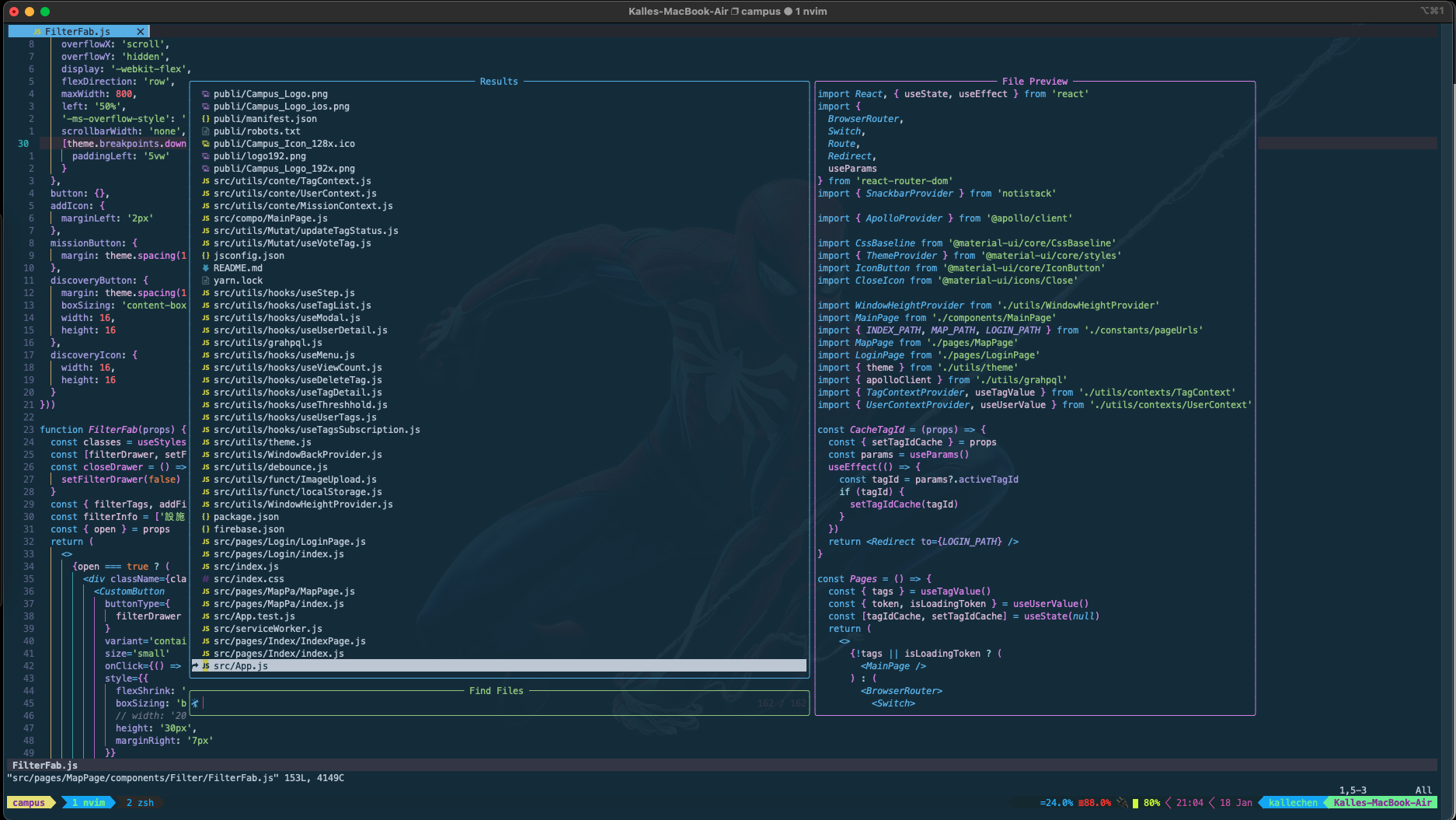Select src/utils/hooks/useStep.js result
This screenshot has height=820, width=1456.
coord(284,293)
